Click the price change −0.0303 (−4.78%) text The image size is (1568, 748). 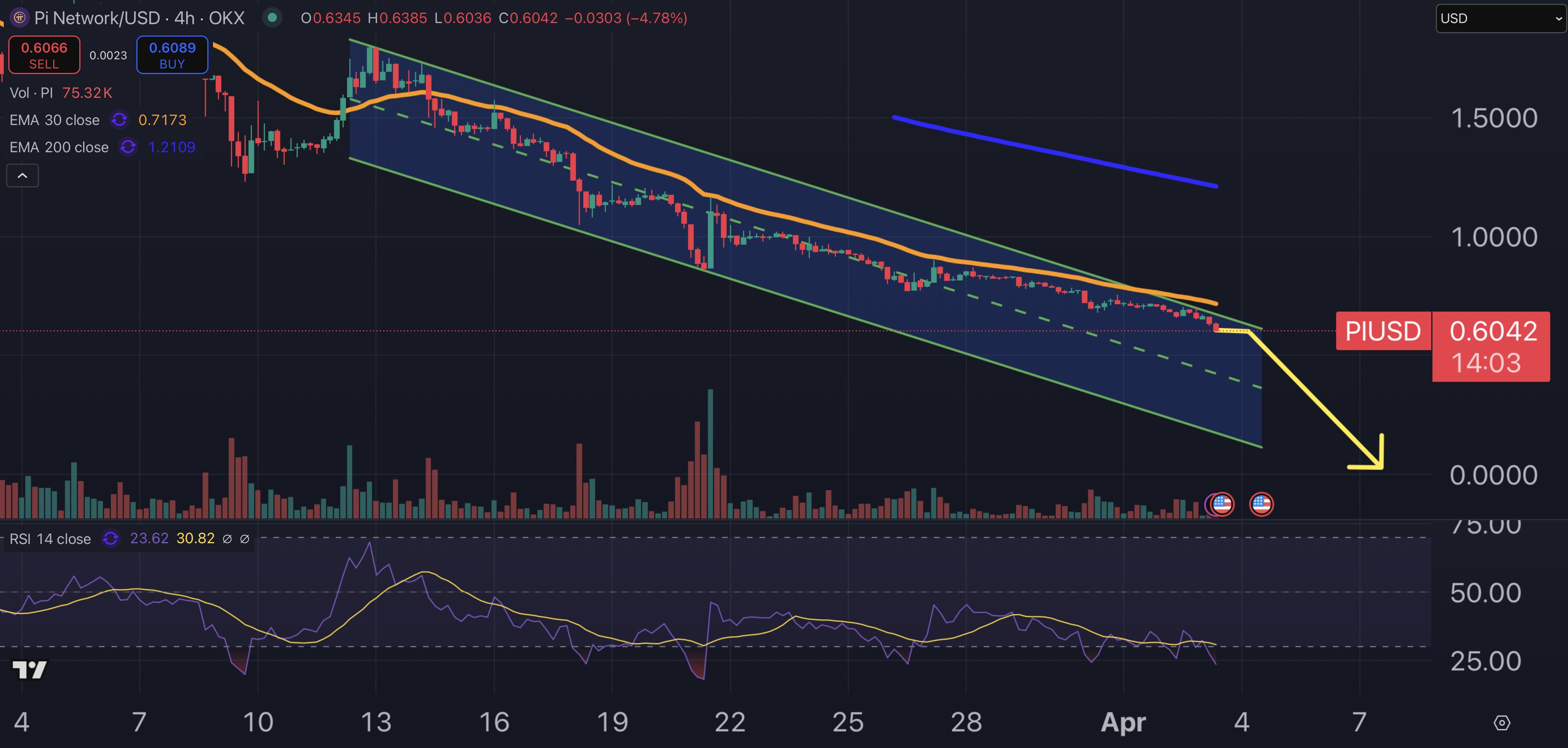[626, 18]
